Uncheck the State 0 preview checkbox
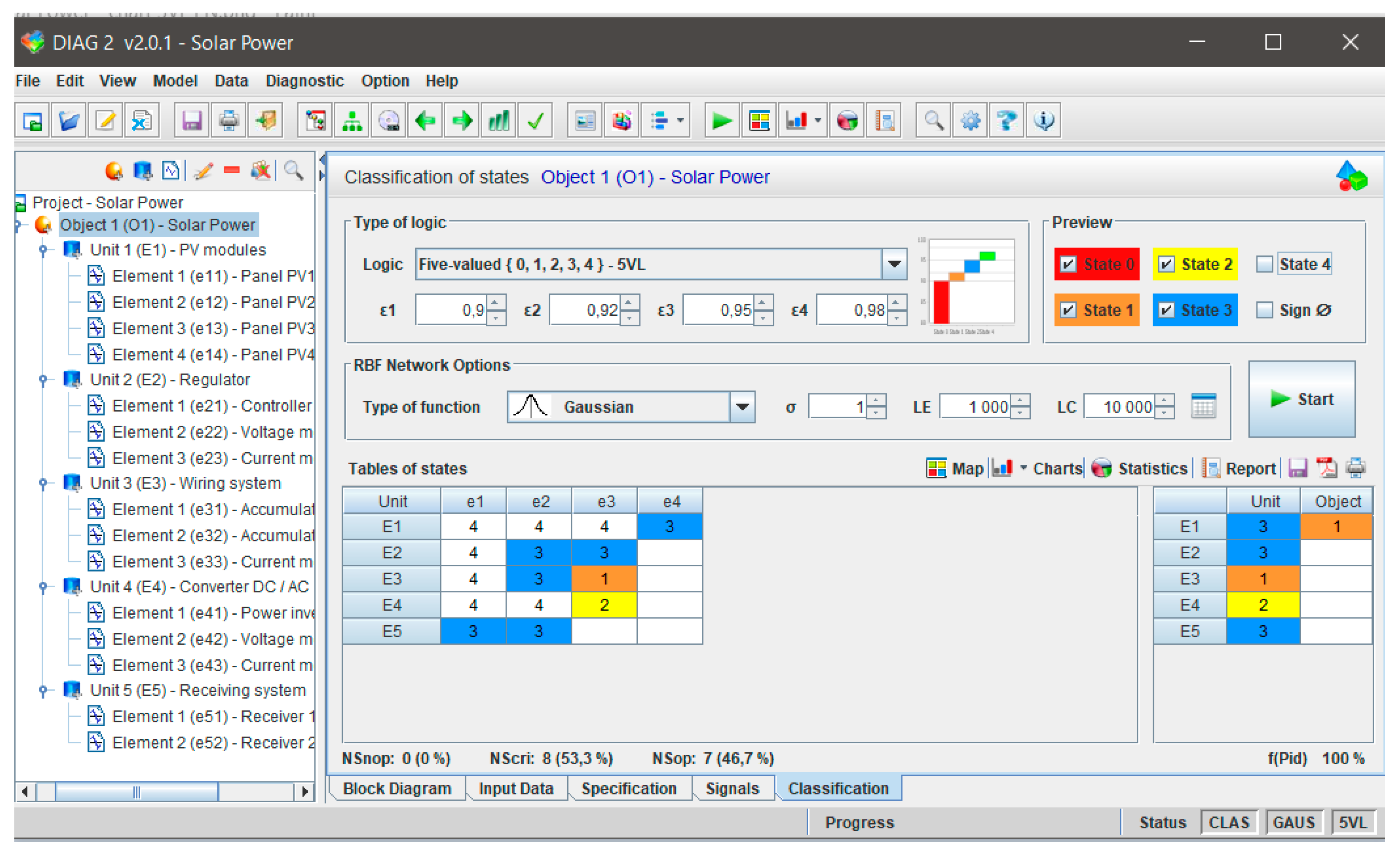The width and height of the screenshot is (1400, 857). pyautogui.click(x=1068, y=264)
